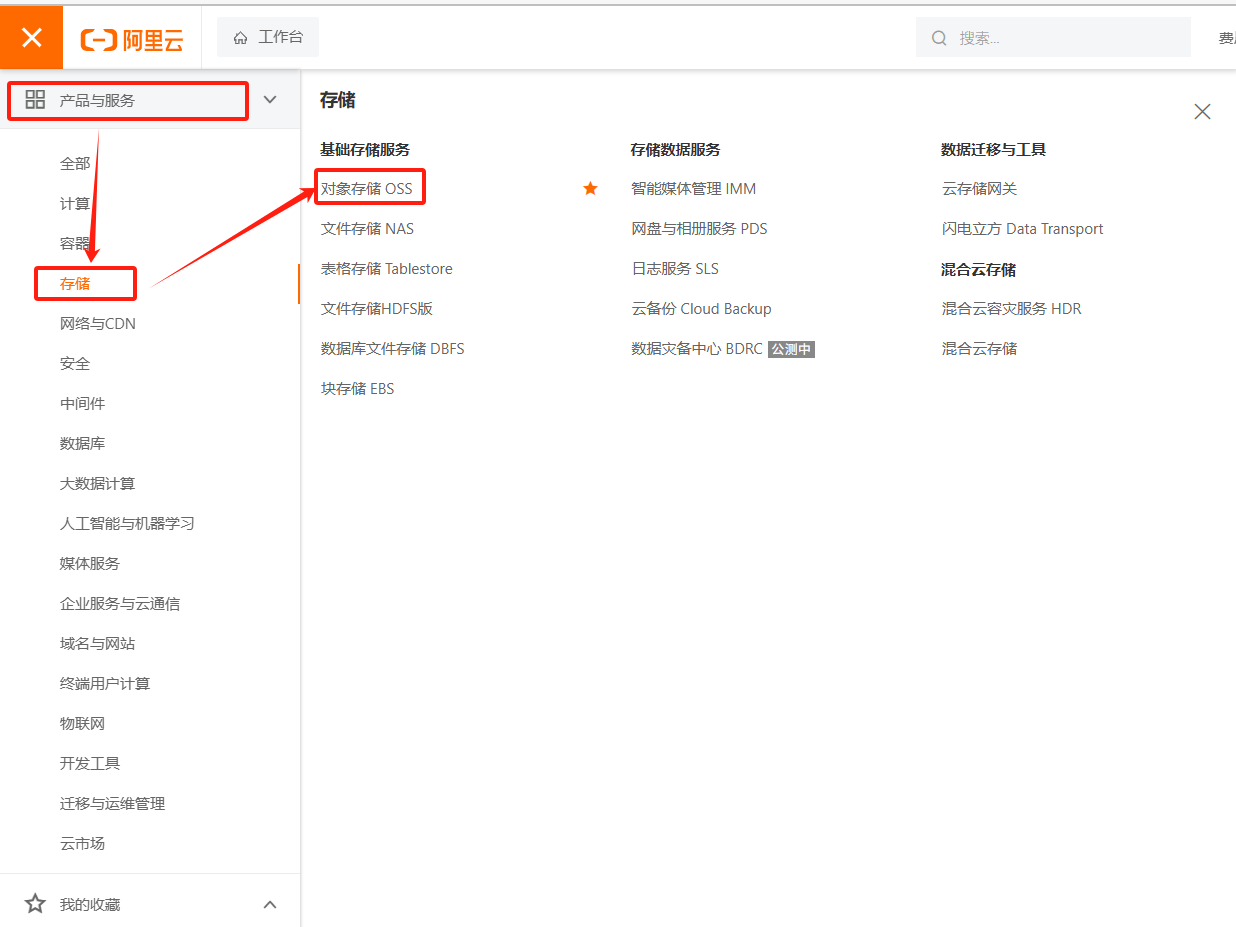Screen dimensions: 1236x927
Task: Select the 物联网 category
Action: coord(82,724)
